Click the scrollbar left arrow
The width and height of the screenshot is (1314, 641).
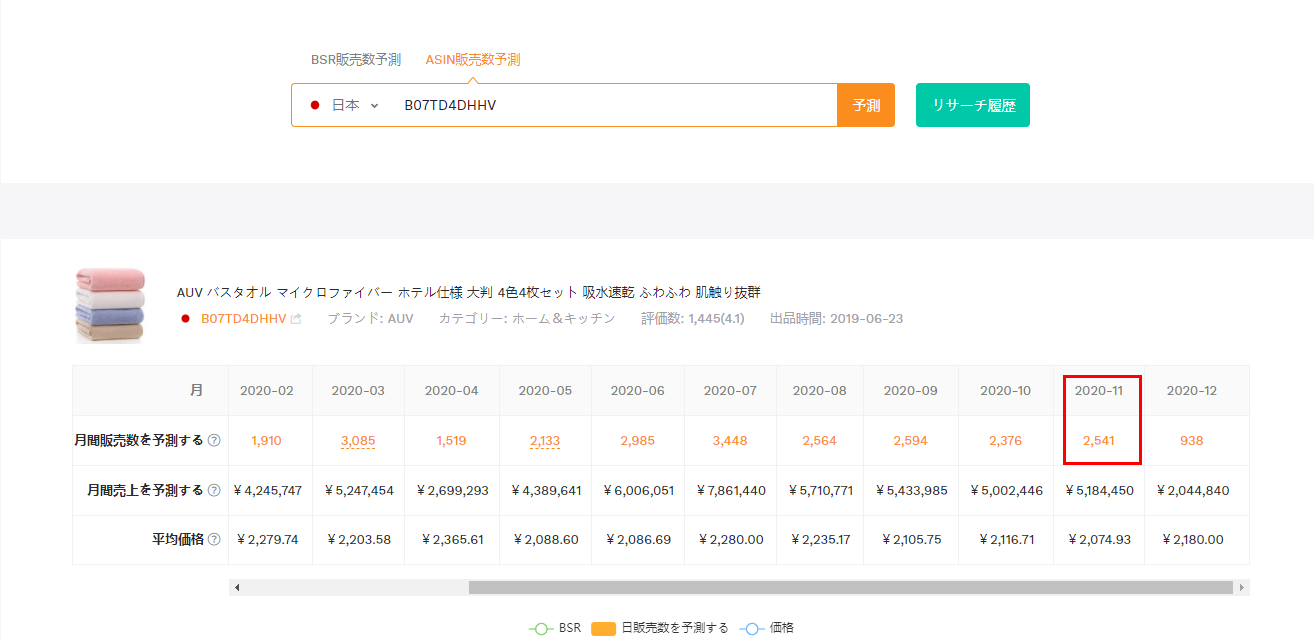(237, 588)
